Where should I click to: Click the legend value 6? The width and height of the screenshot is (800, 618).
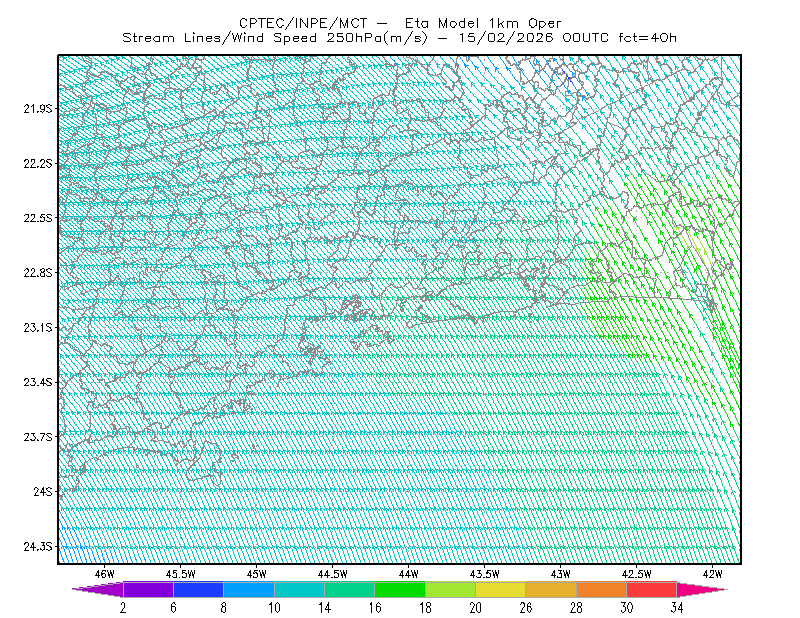(173, 608)
